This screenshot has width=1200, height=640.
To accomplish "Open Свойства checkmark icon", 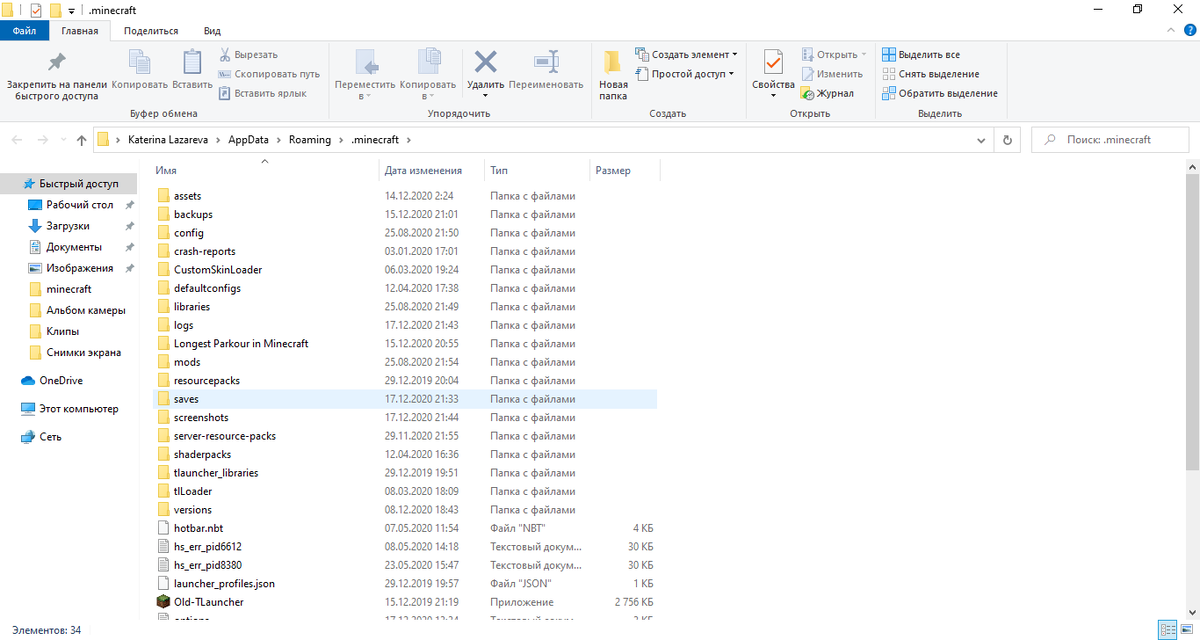I will pos(773,62).
